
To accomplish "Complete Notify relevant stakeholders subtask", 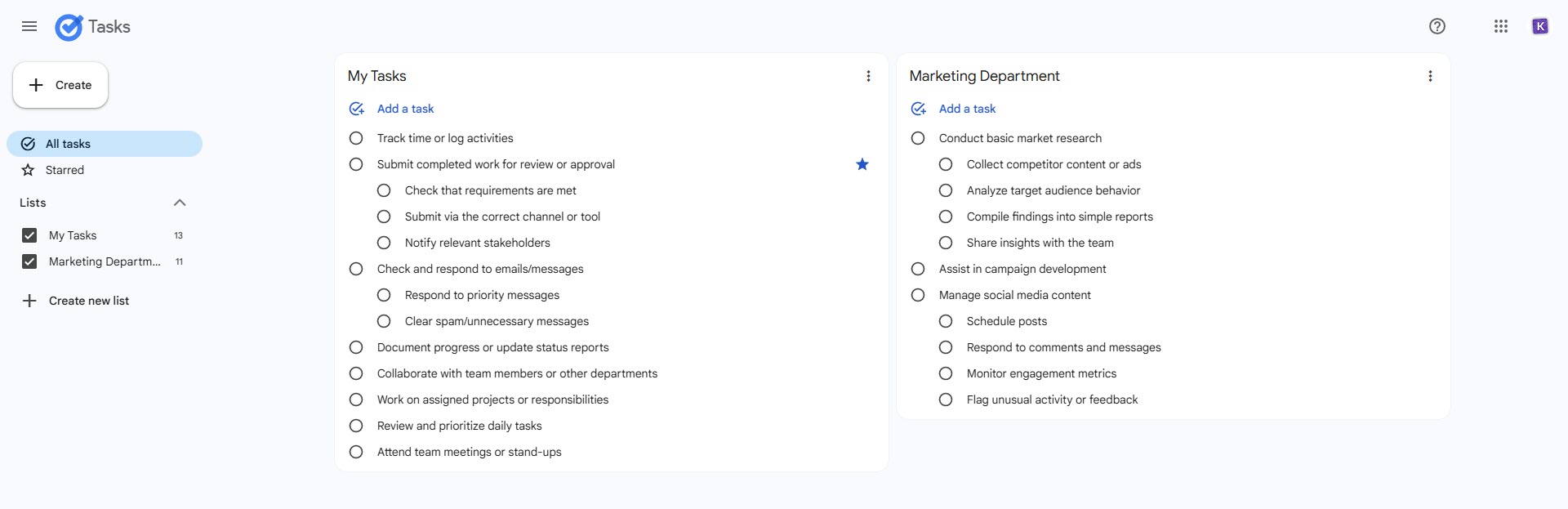I will 384,243.
